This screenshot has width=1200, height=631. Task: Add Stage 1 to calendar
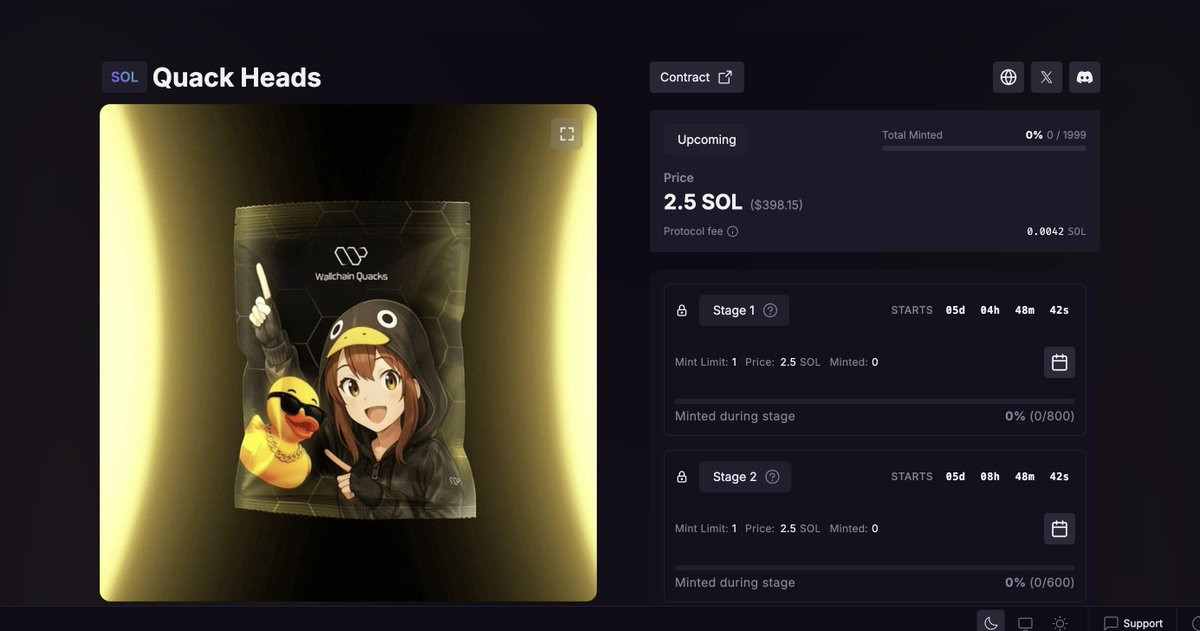click(x=1060, y=362)
